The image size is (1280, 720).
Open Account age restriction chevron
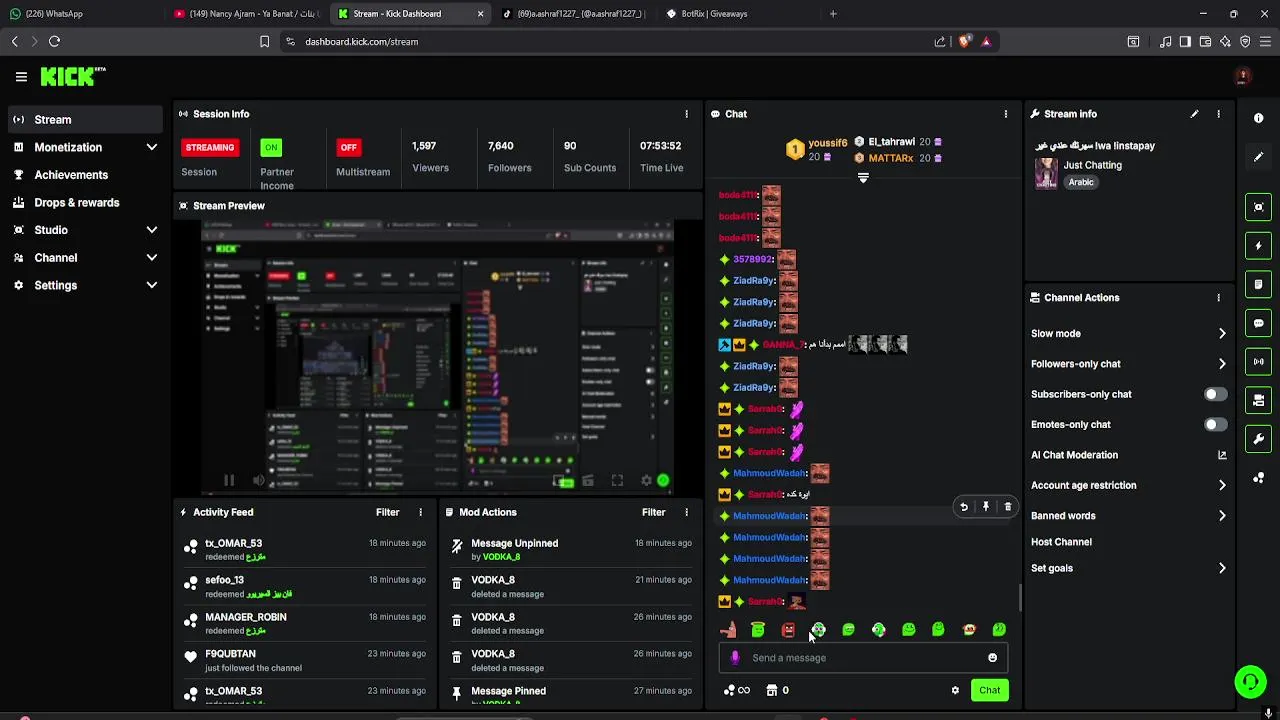click(1221, 485)
